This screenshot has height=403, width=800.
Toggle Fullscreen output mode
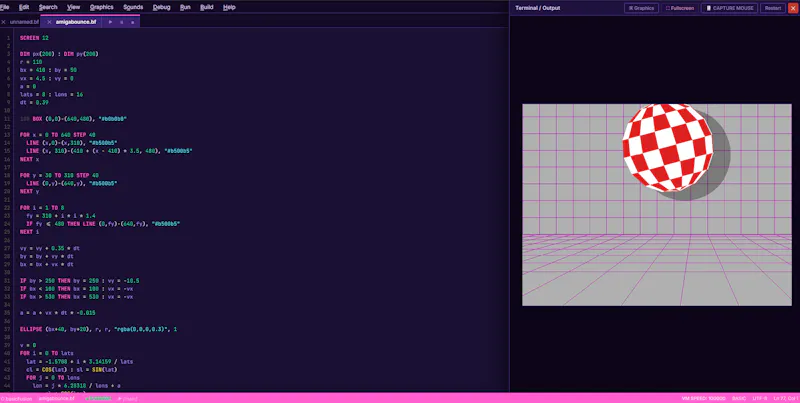click(x=680, y=8)
